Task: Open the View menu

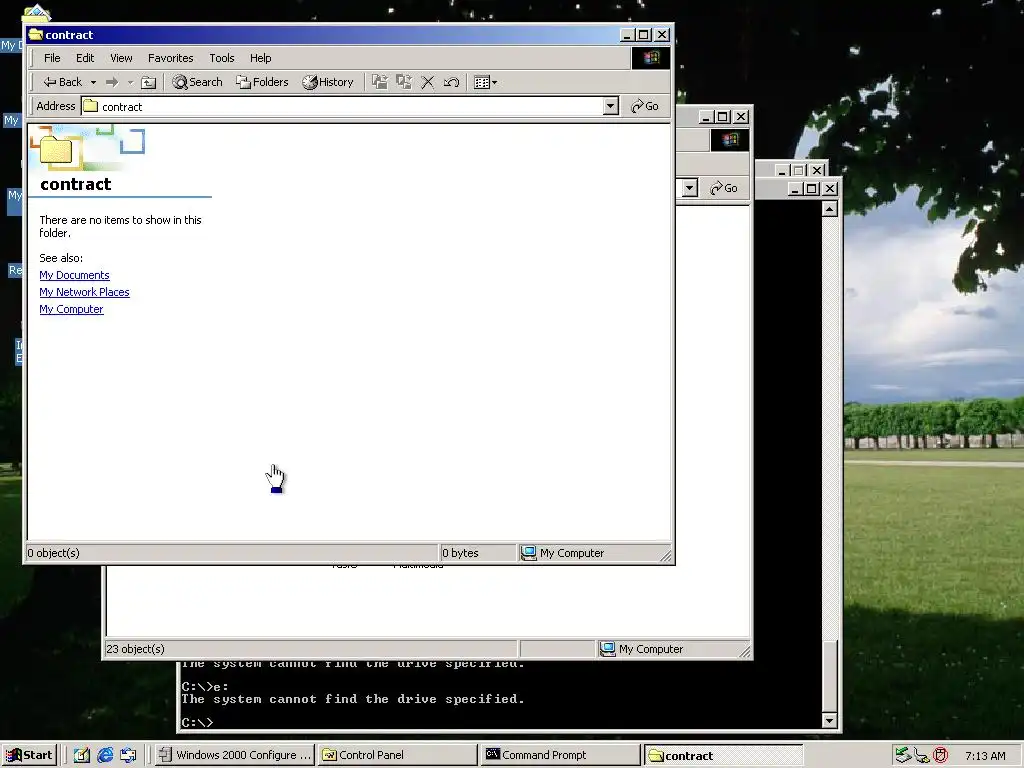Action: point(121,58)
